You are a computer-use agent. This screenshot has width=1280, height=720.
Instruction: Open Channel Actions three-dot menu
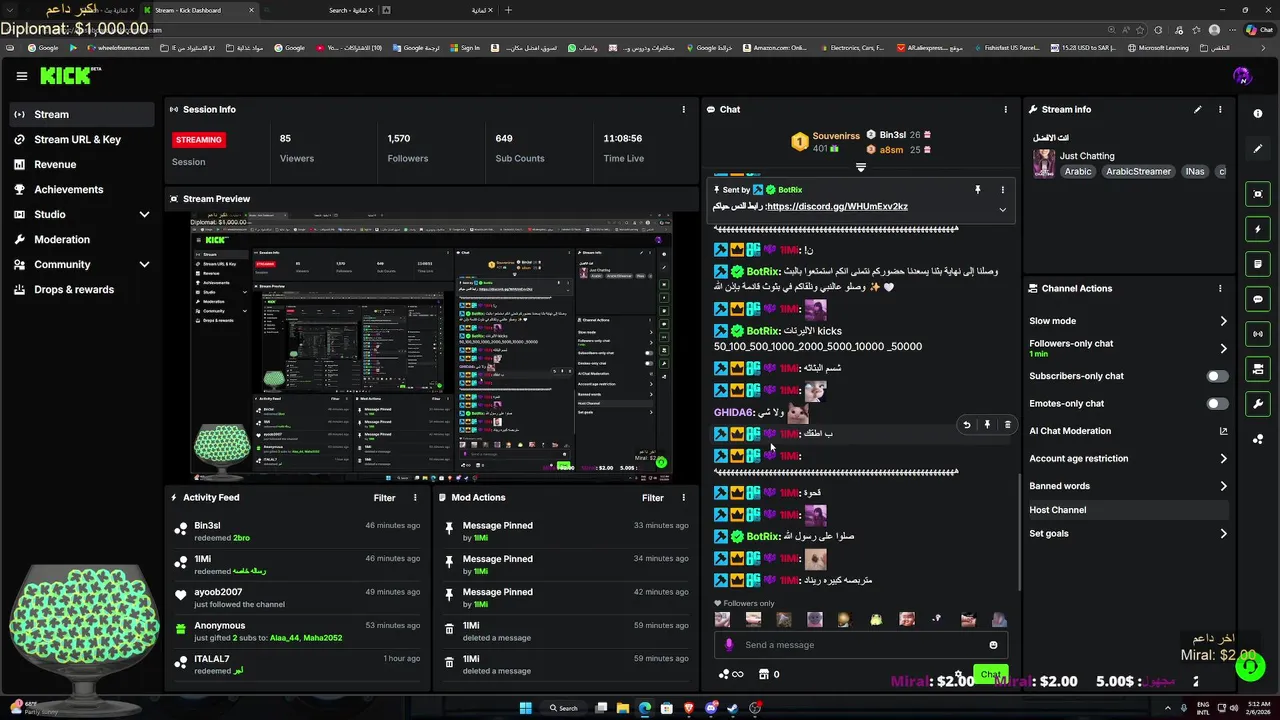point(1220,288)
